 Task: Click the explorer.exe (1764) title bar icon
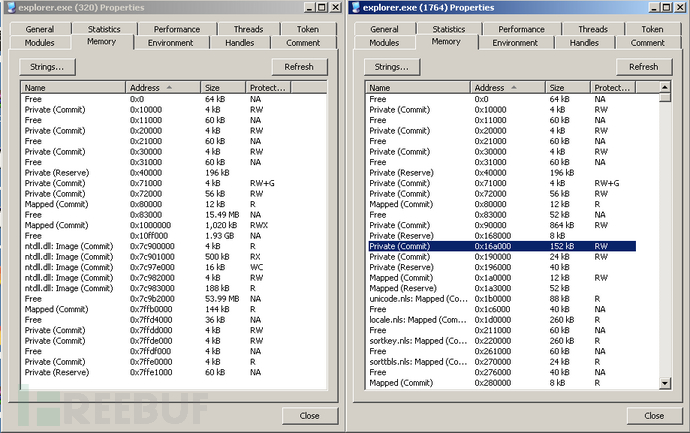coord(354,8)
